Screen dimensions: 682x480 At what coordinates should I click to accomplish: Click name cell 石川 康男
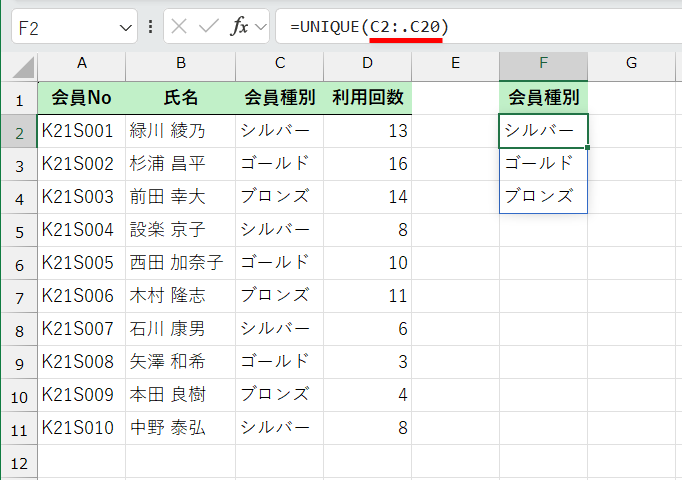[181, 330]
